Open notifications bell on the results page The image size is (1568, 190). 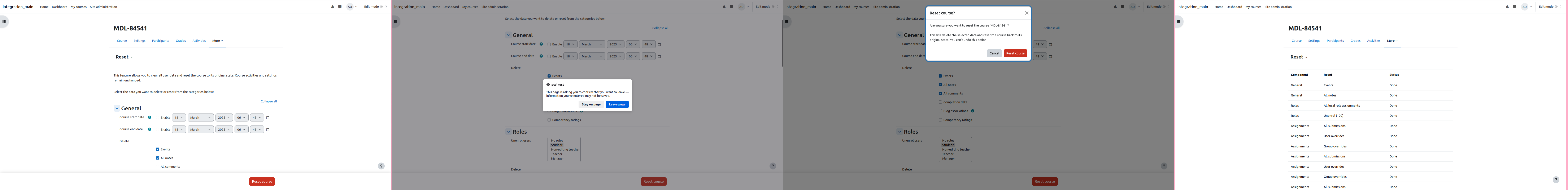click(x=1507, y=7)
